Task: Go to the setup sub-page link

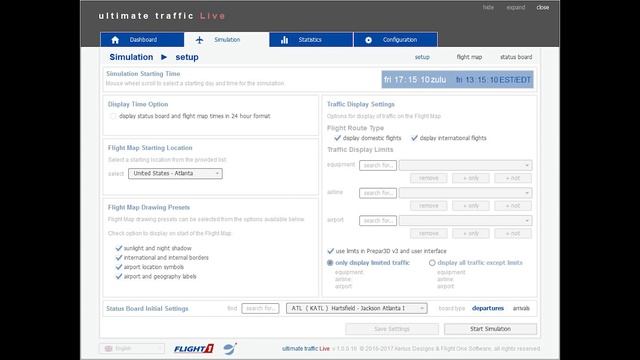Action: pos(422,57)
